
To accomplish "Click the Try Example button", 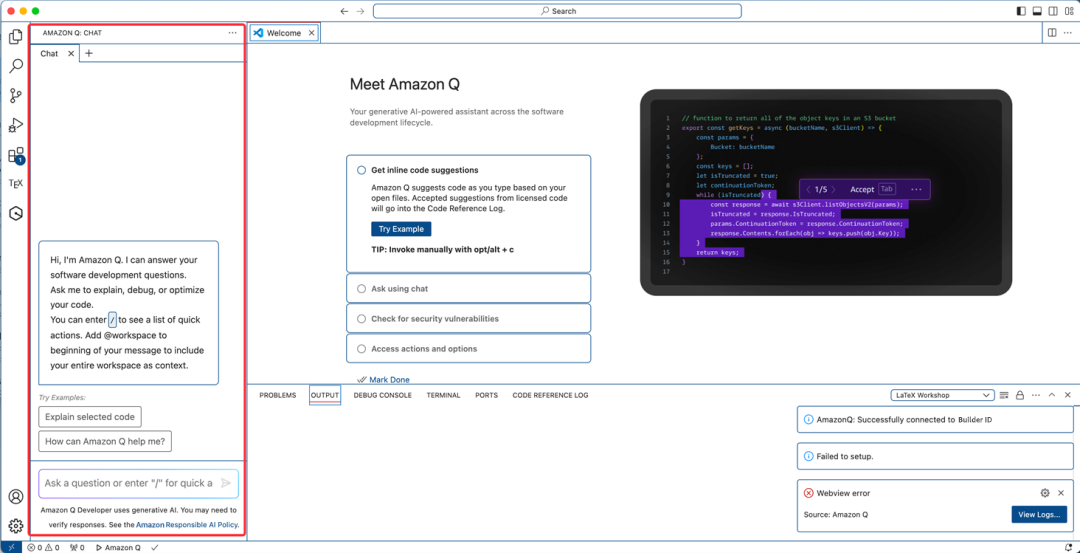I will point(402,229).
